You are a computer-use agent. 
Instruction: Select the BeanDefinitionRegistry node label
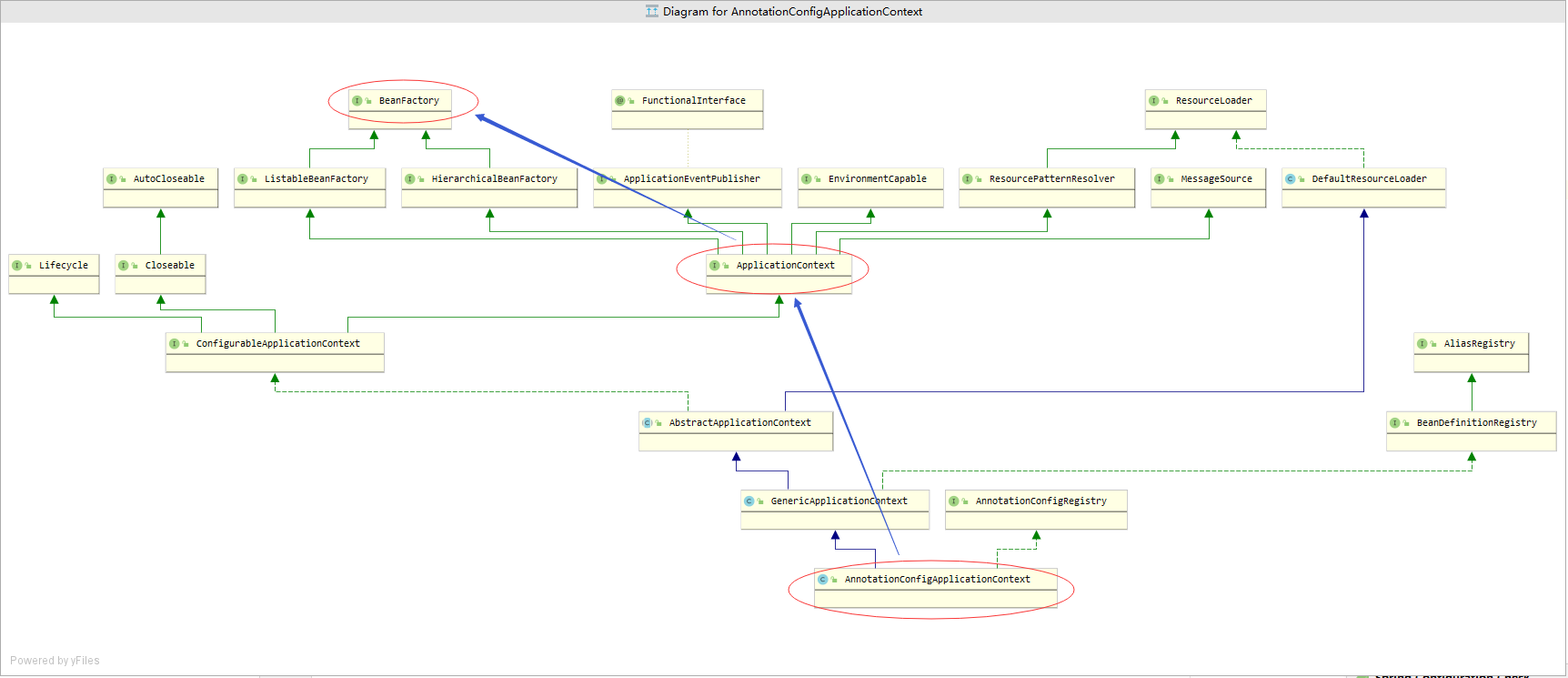coord(1477,423)
